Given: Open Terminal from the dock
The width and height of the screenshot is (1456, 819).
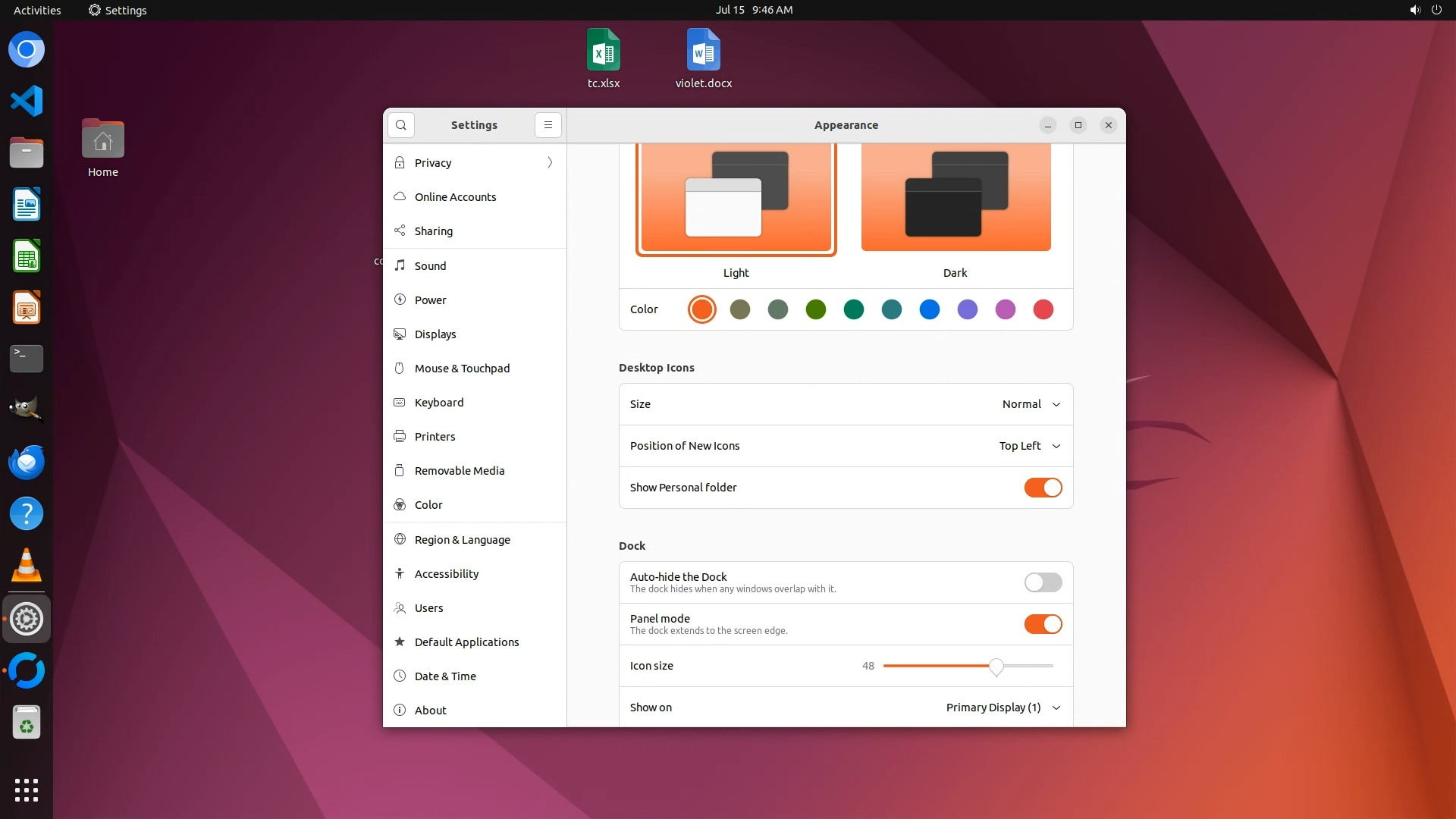Looking at the screenshot, I should (x=27, y=358).
